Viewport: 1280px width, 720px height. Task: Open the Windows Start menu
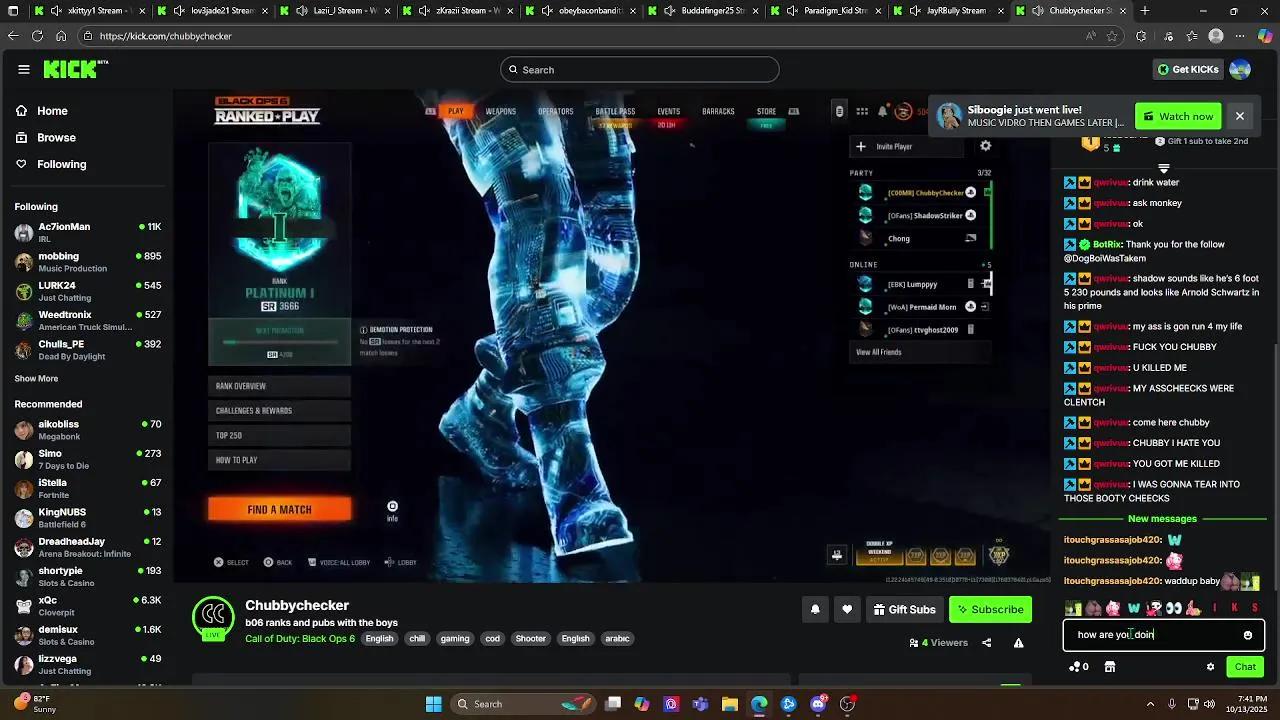coord(433,704)
